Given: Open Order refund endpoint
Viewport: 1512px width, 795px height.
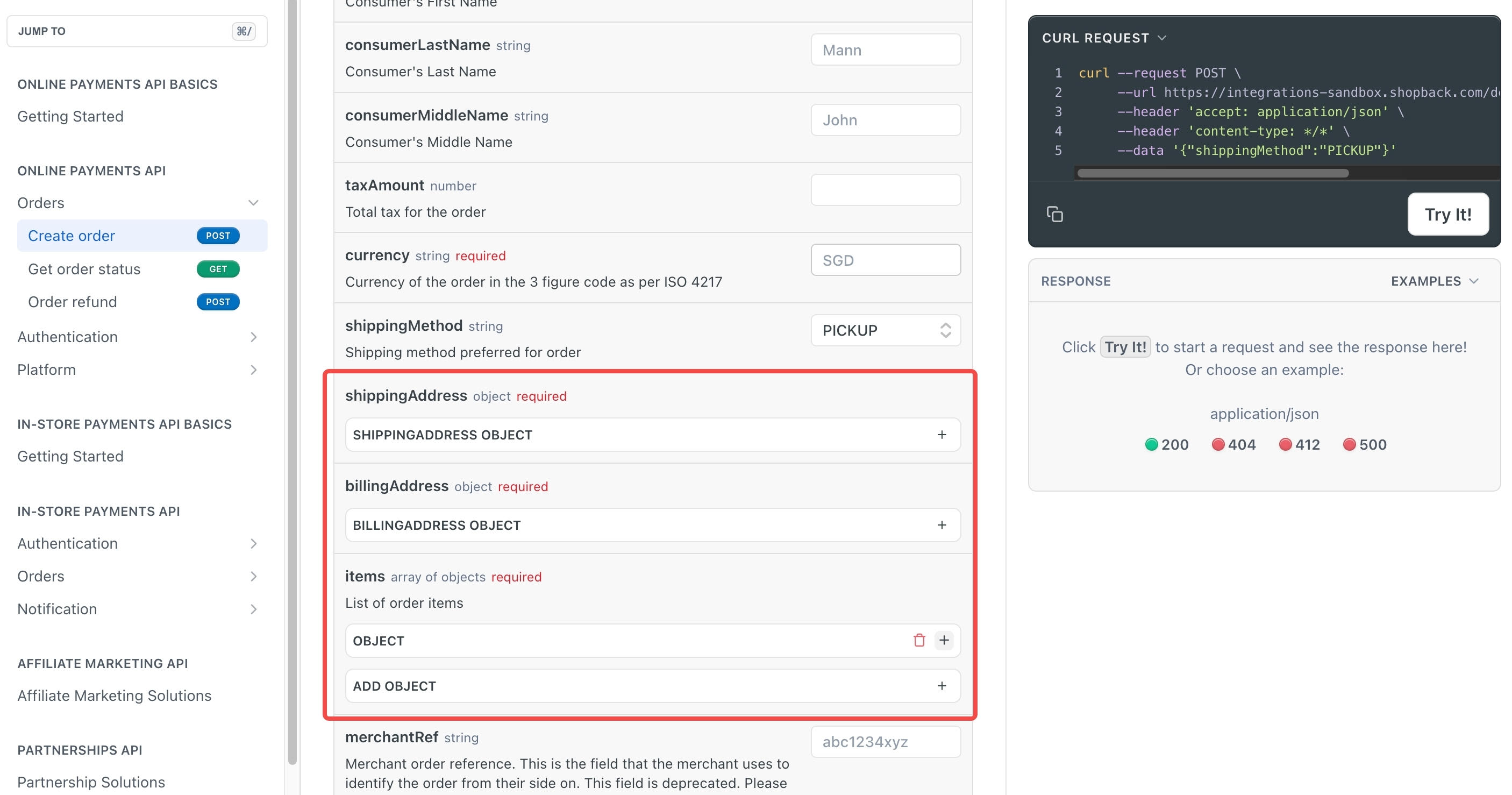Looking at the screenshot, I should point(73,302).
